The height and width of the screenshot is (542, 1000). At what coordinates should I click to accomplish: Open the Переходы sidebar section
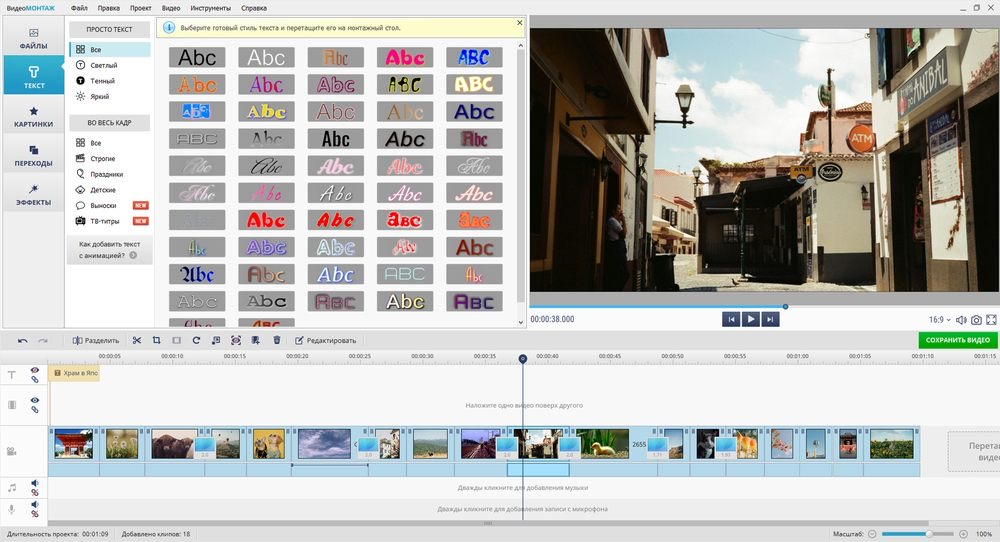pyautogui.click(x=34, y=156)
